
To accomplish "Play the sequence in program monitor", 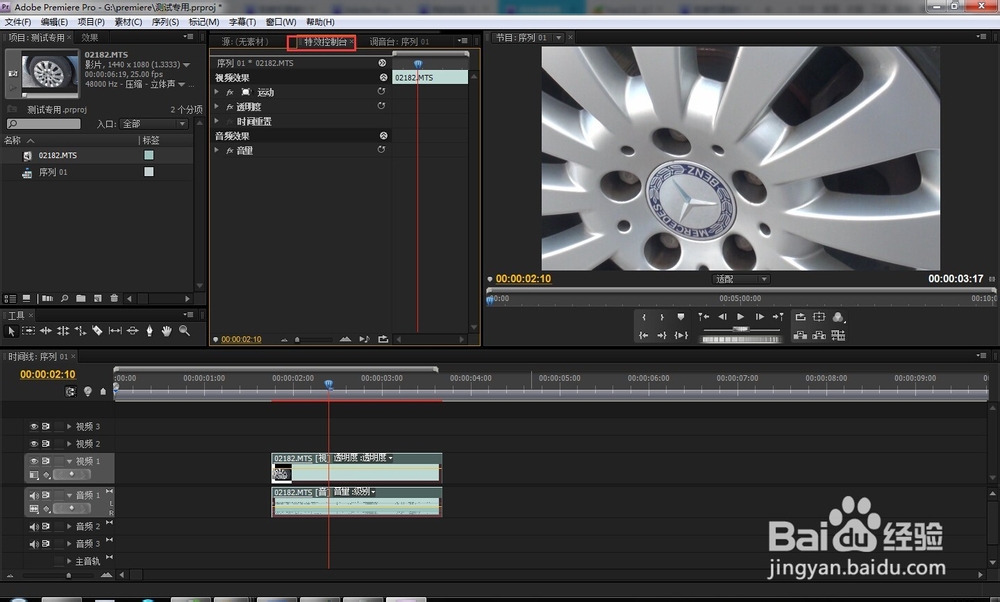I will pyautogui.click(x=740, y=317).
